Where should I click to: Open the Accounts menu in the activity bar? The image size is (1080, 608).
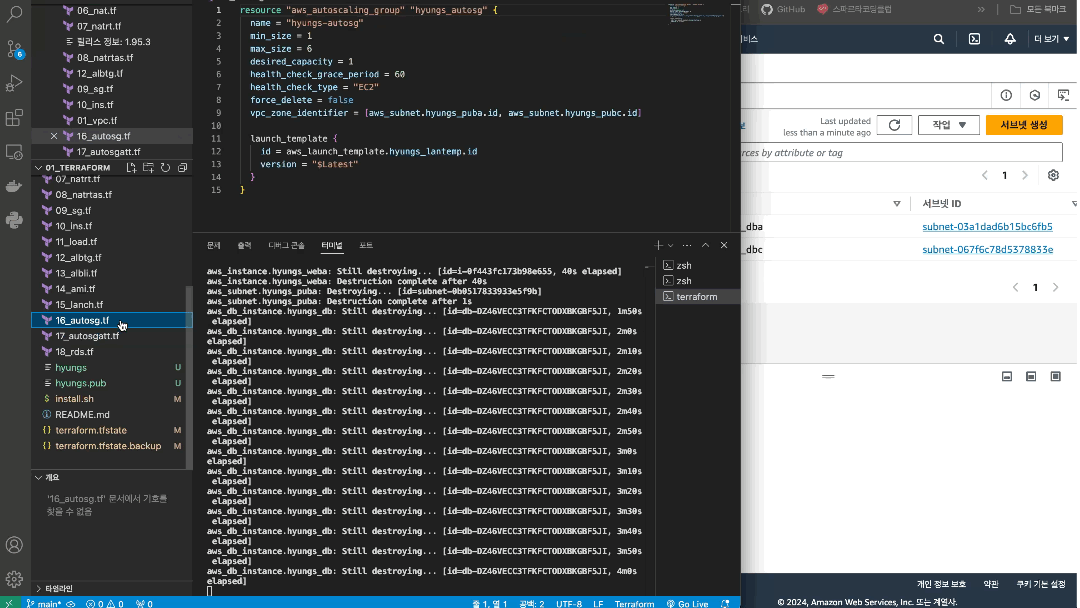coord(14,545)
